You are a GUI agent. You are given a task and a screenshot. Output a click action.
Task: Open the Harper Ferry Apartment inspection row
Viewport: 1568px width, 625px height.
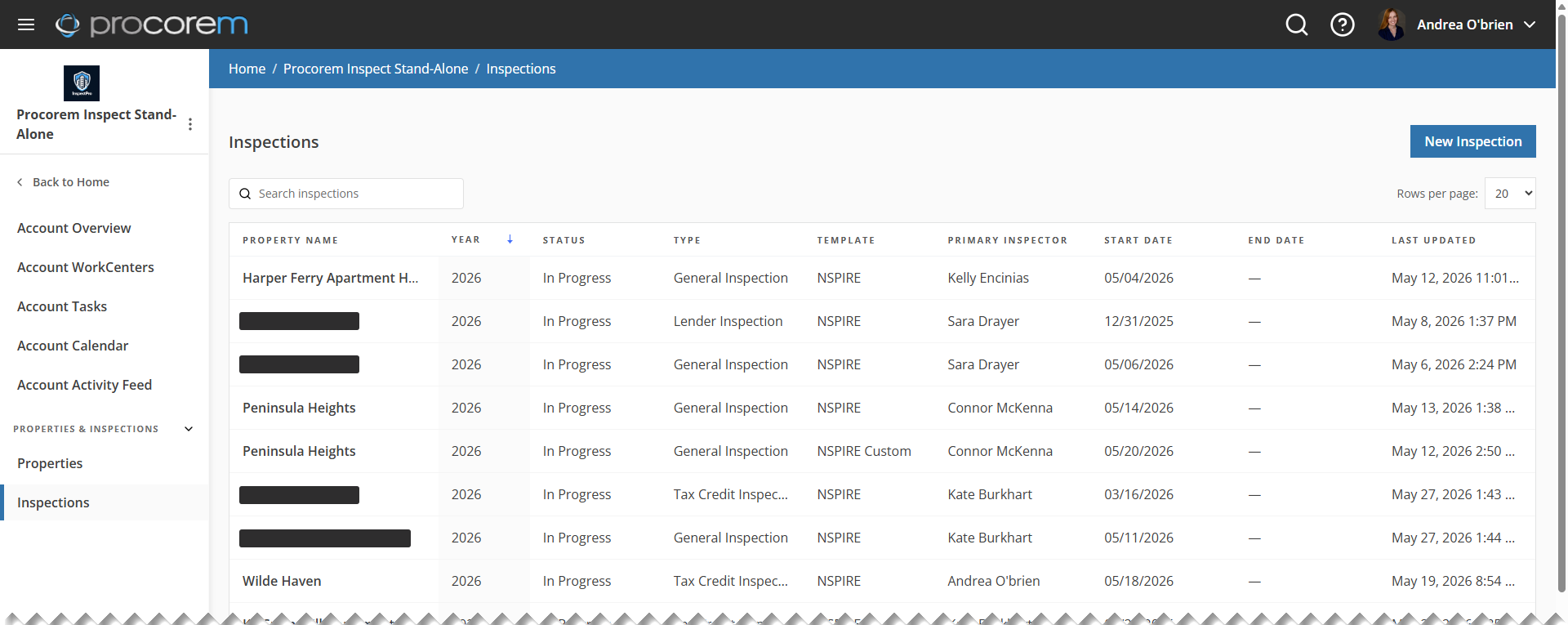coord(882,278)
